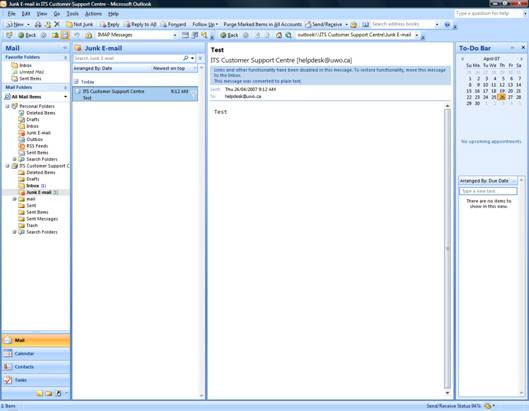Close the To-Do Bar

click(x=523, y=48)
